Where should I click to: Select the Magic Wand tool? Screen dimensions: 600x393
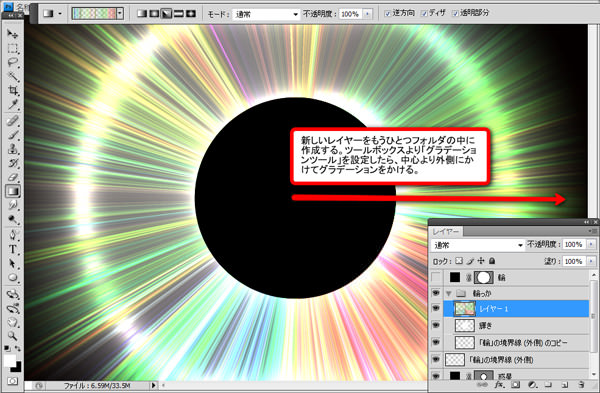[x=13, y=76]
